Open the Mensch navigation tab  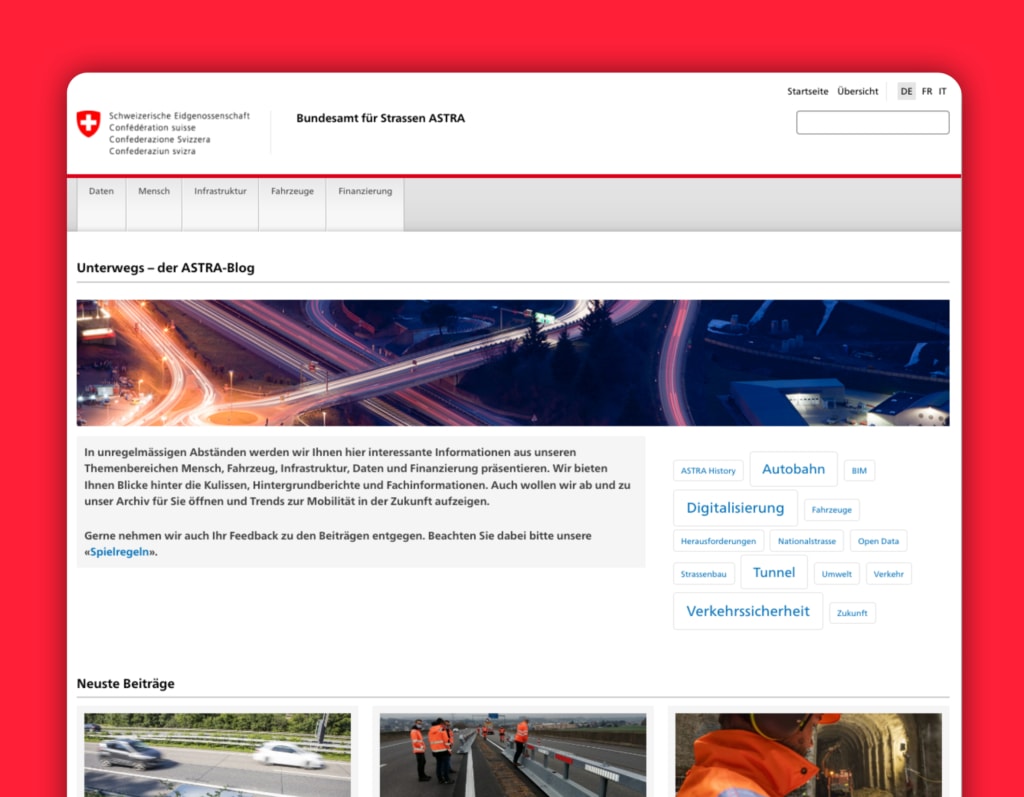click(x=154, y=204)
